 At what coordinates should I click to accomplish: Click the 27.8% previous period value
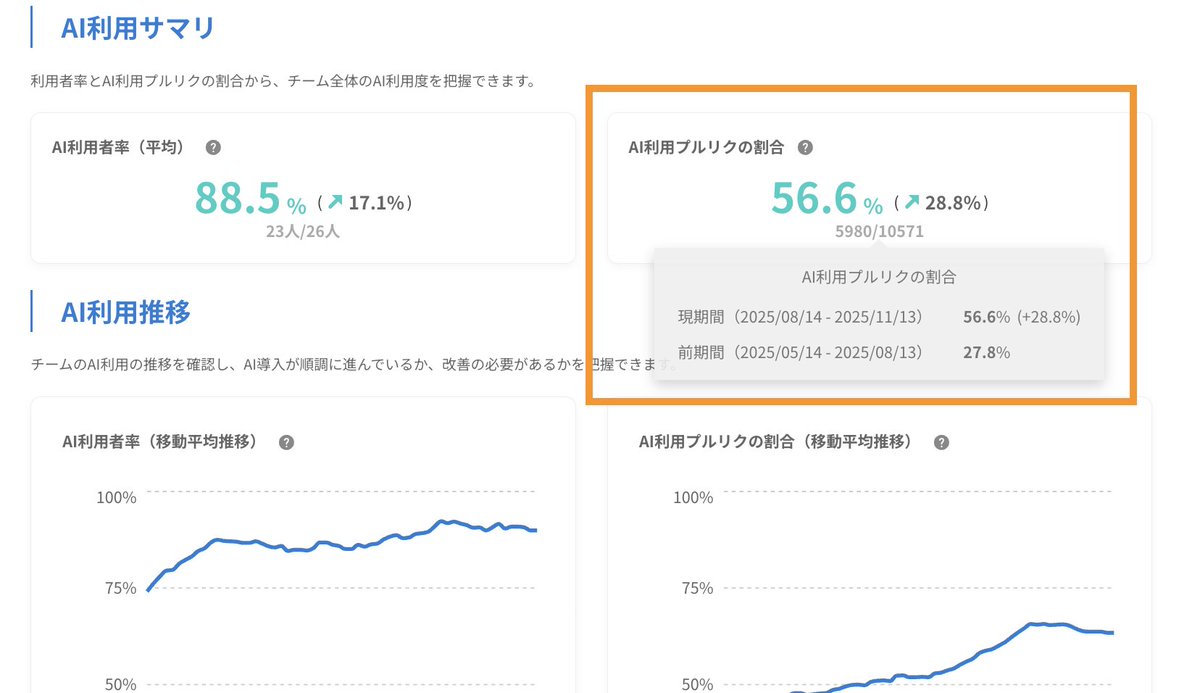click(x=986, y=353)
